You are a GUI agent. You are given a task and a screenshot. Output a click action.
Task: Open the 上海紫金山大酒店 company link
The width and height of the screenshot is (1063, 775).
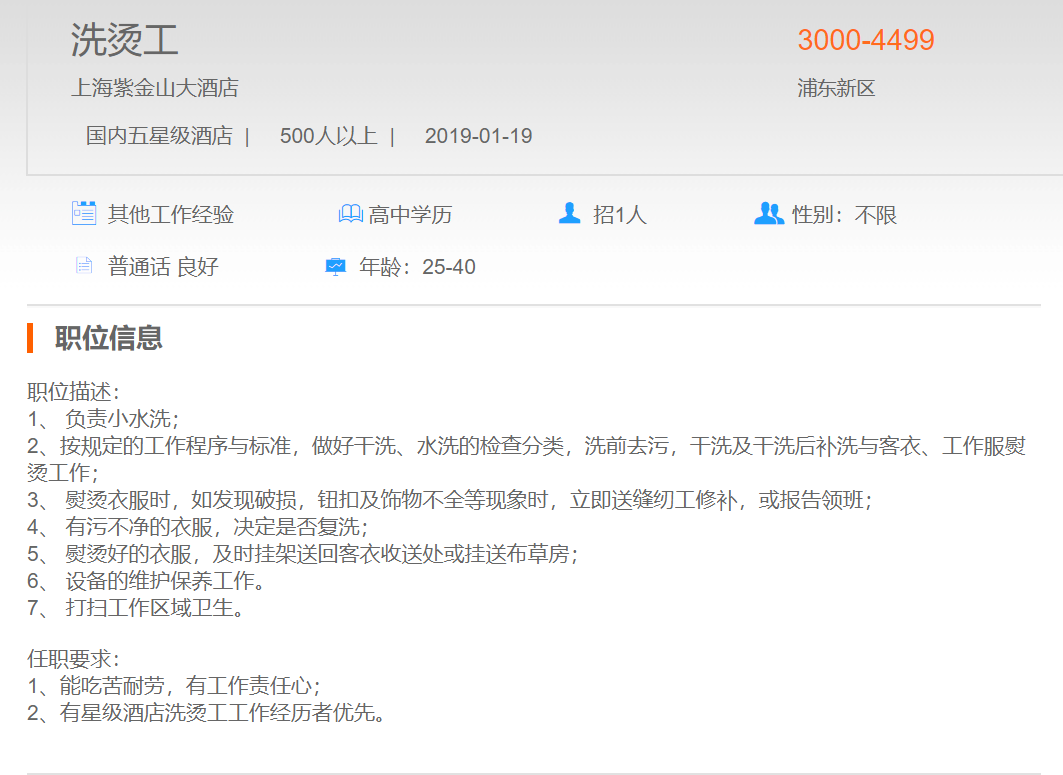[154, 88]
